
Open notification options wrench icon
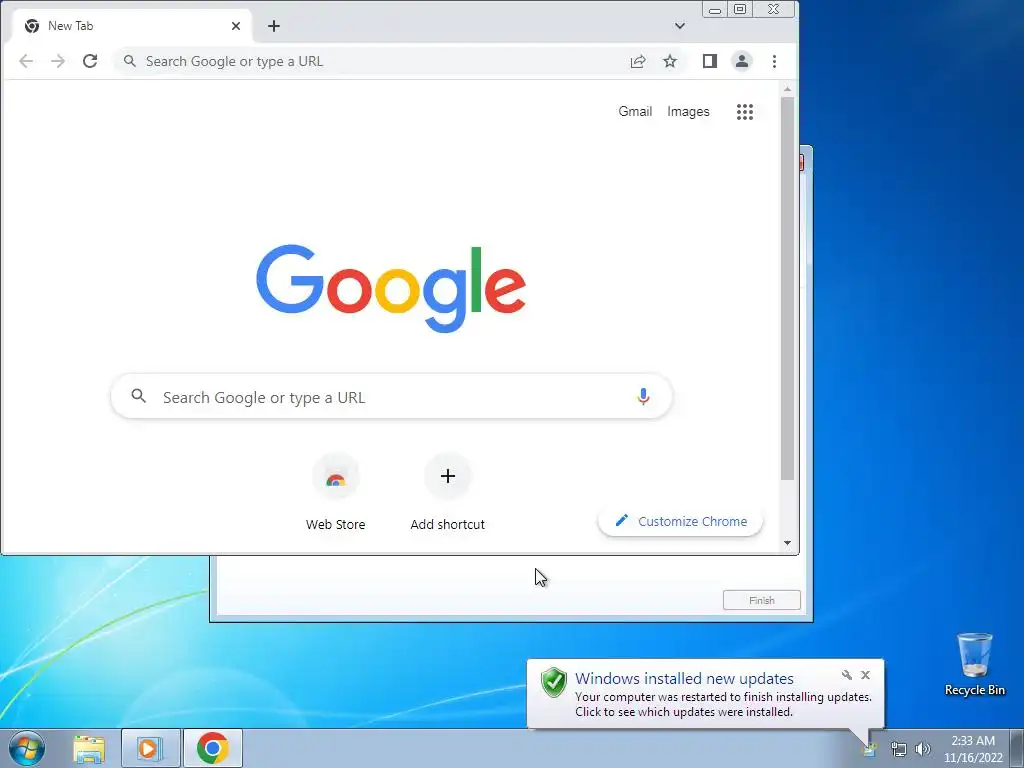[847, 675]
